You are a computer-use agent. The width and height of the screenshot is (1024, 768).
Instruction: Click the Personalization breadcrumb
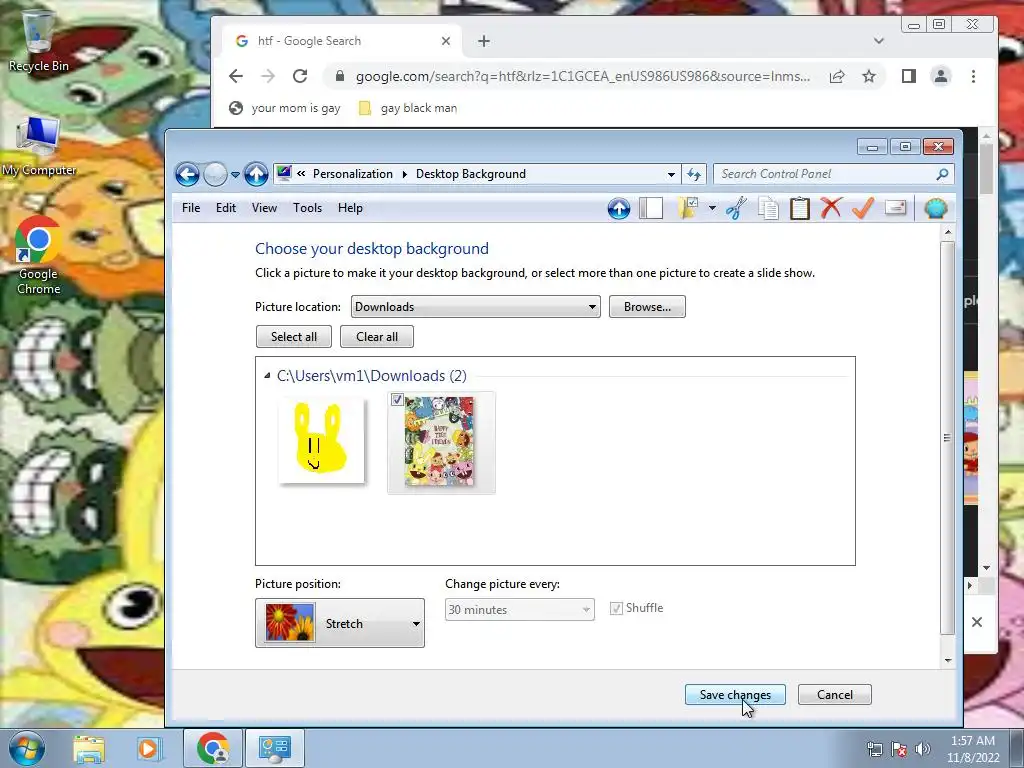point(353,174)
